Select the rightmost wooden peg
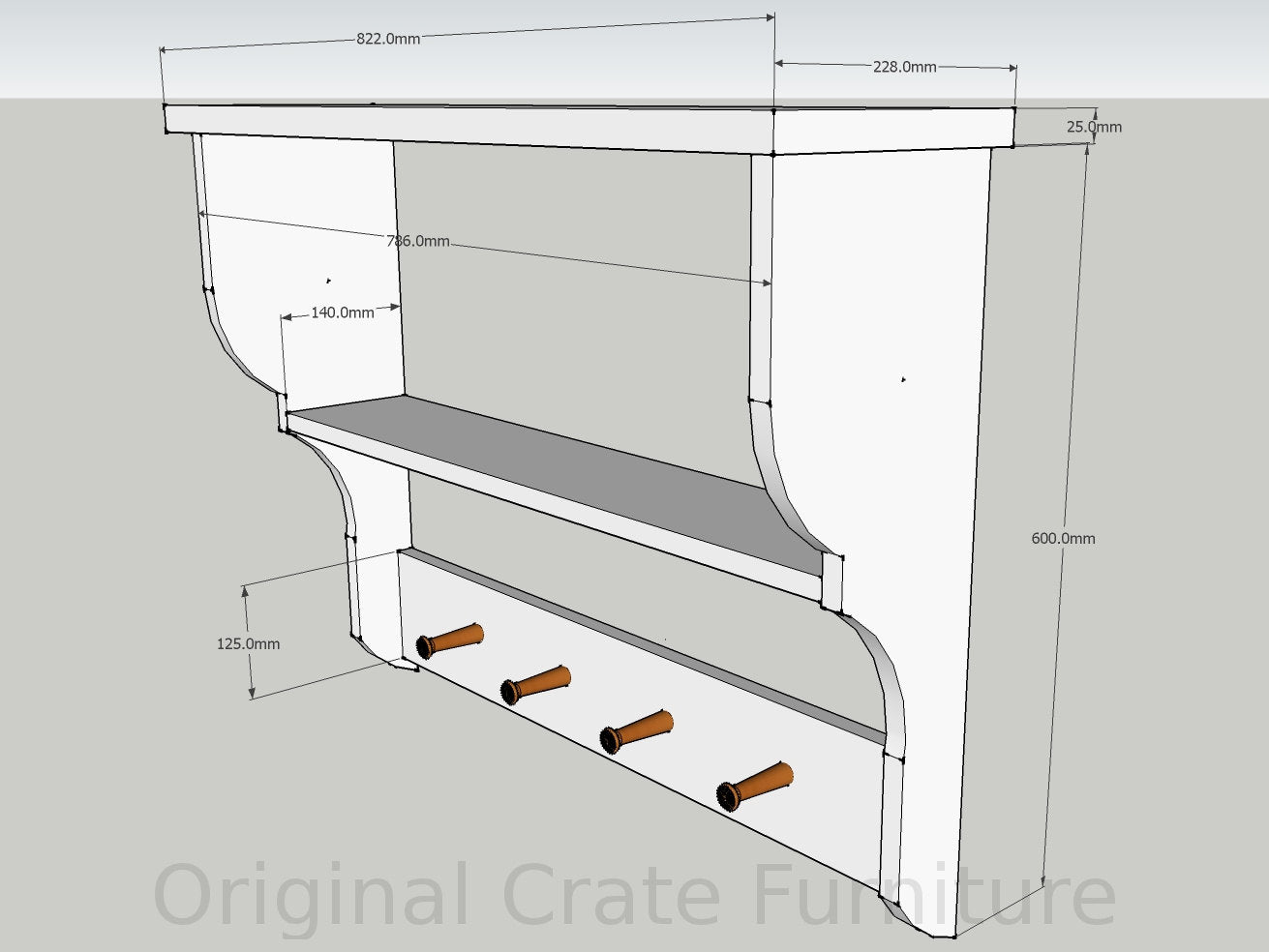The image size is (1269, 952). (754, 786)
